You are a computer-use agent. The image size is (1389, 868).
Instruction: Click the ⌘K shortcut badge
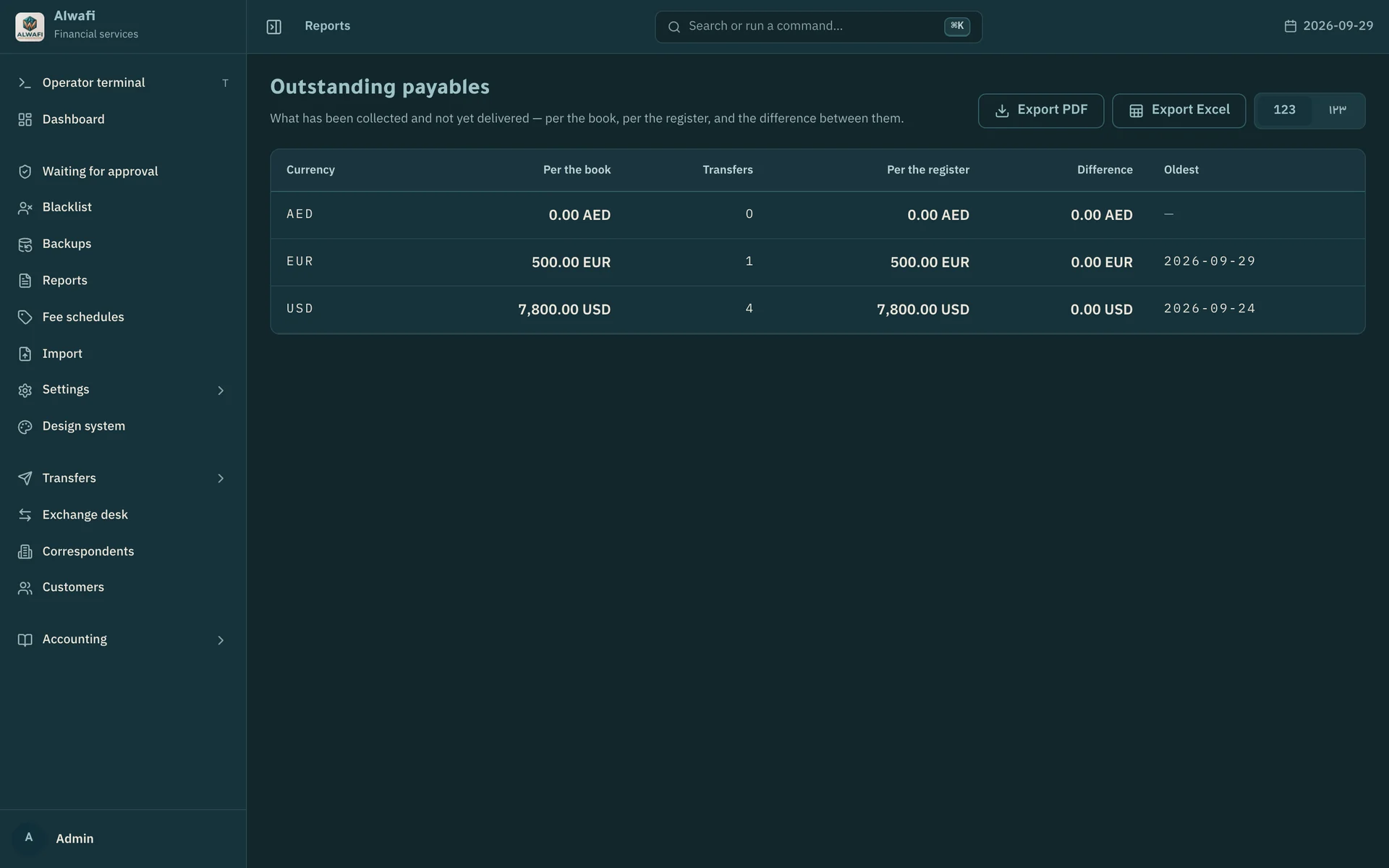coord(956,26)
